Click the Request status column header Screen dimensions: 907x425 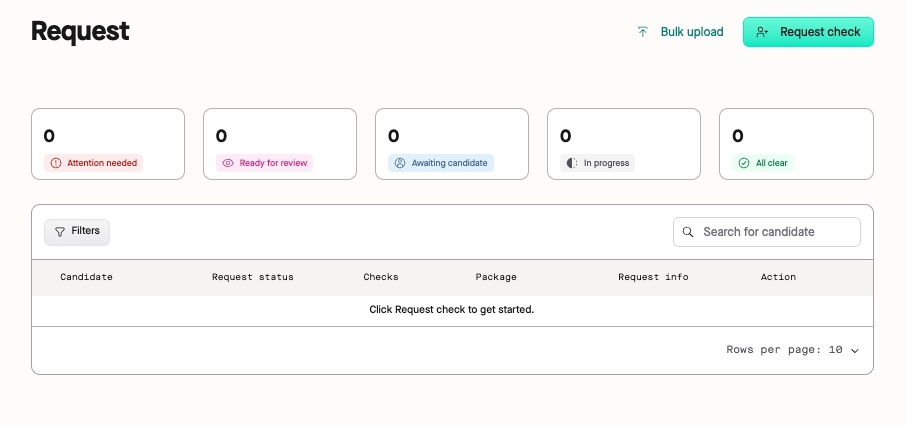coord(253,277)
